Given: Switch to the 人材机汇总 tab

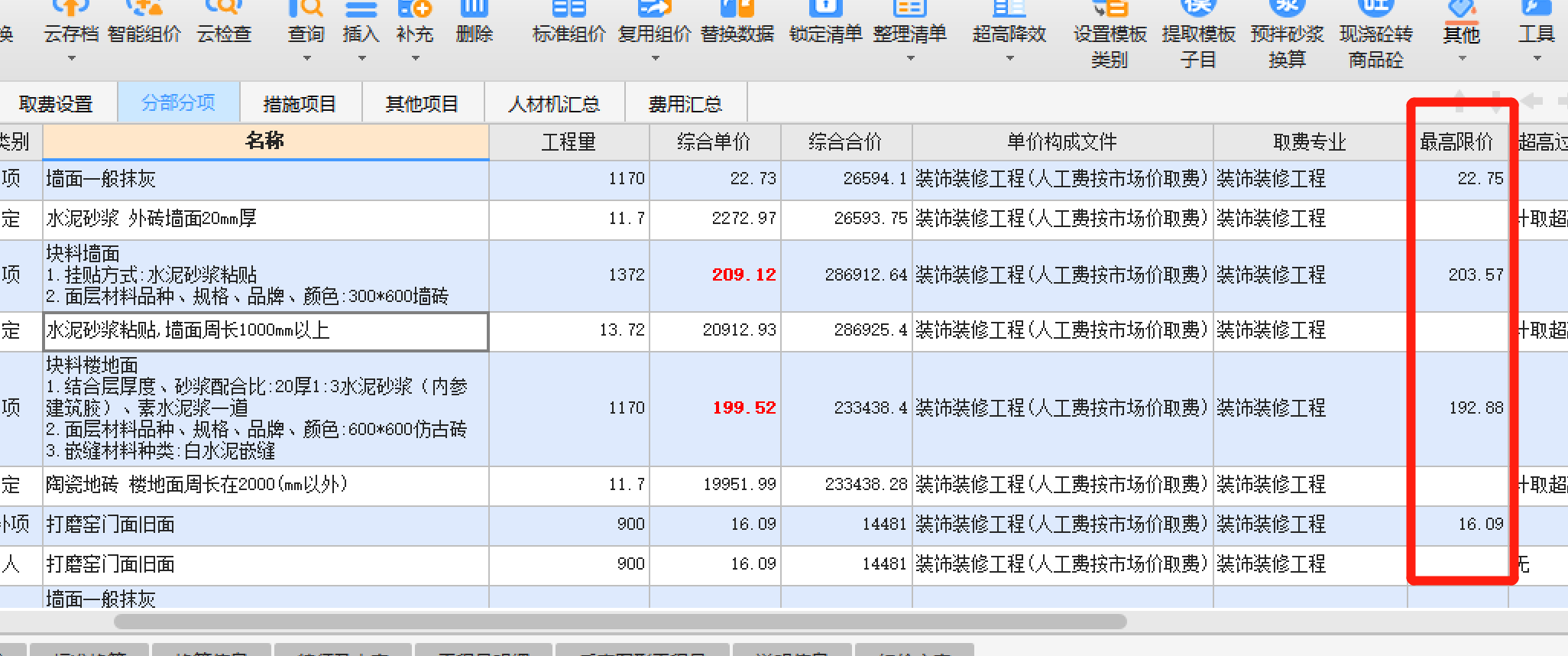Looking at the screenshot, I should tap(555, 103).
